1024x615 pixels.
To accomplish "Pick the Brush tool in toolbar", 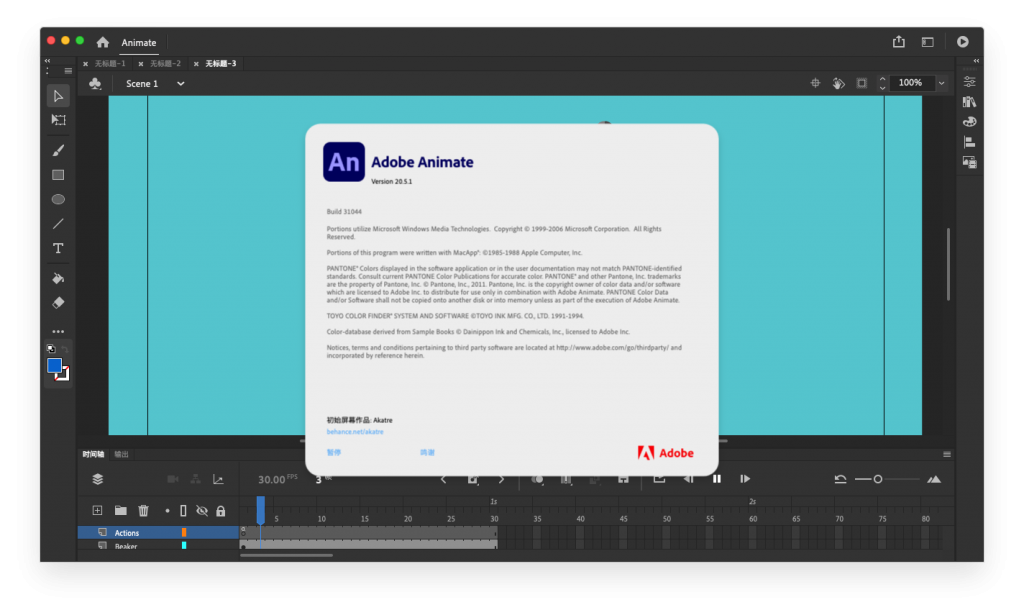I will pyautogui.click(x=58, y=150).
